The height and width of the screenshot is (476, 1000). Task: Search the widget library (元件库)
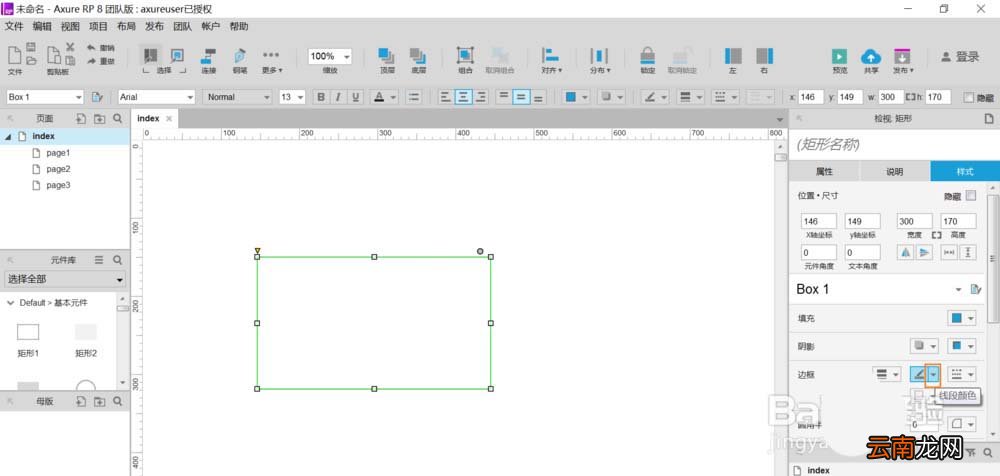coord(117,260)
